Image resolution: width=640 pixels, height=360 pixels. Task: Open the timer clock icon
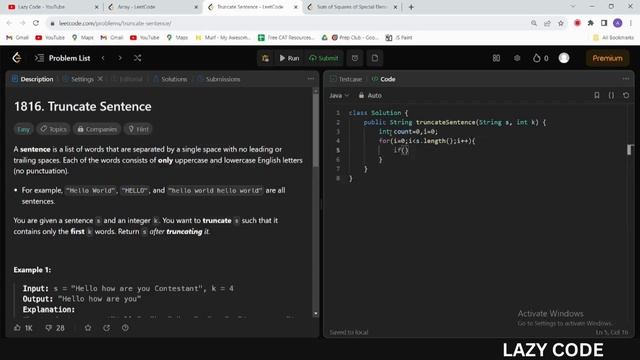(x=355, y=58)
